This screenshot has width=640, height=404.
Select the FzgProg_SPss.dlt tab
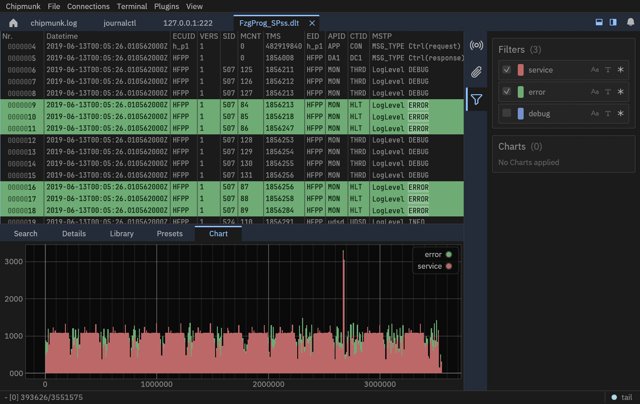pyautogui.click(x=269, y=23)
